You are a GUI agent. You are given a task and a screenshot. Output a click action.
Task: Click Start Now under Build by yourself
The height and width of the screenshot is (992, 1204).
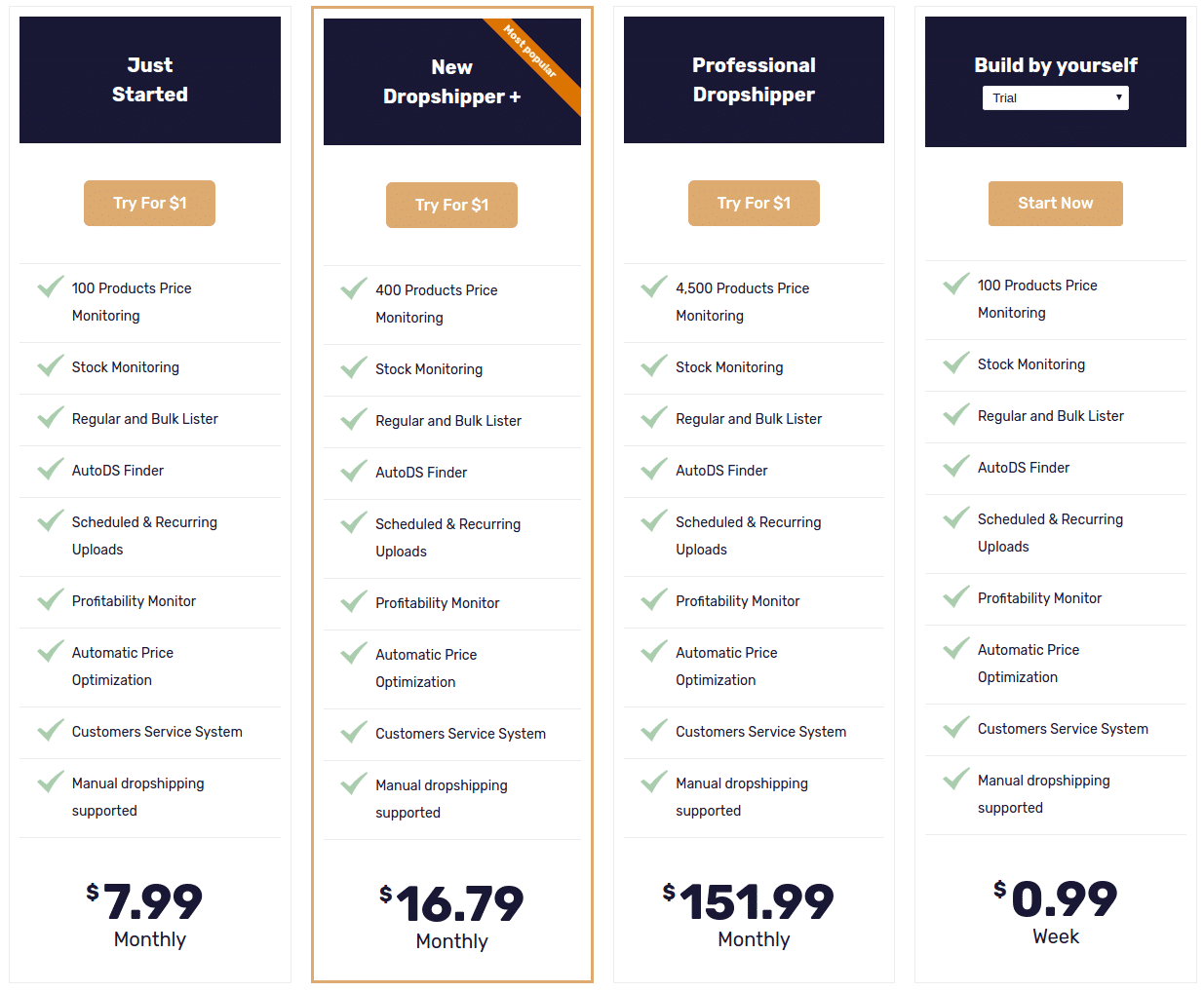click(x=1055, y=203)
